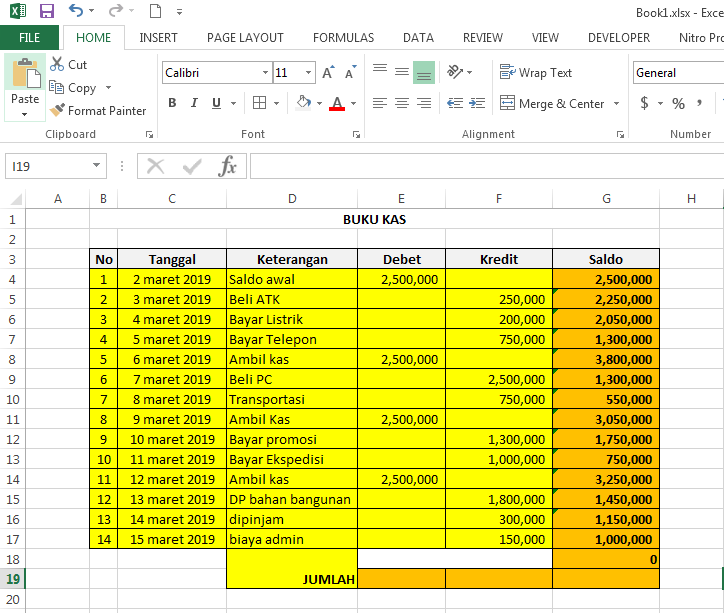Click the Accounting dollar format icon
The image size is (724, 613).
[644, 103]
